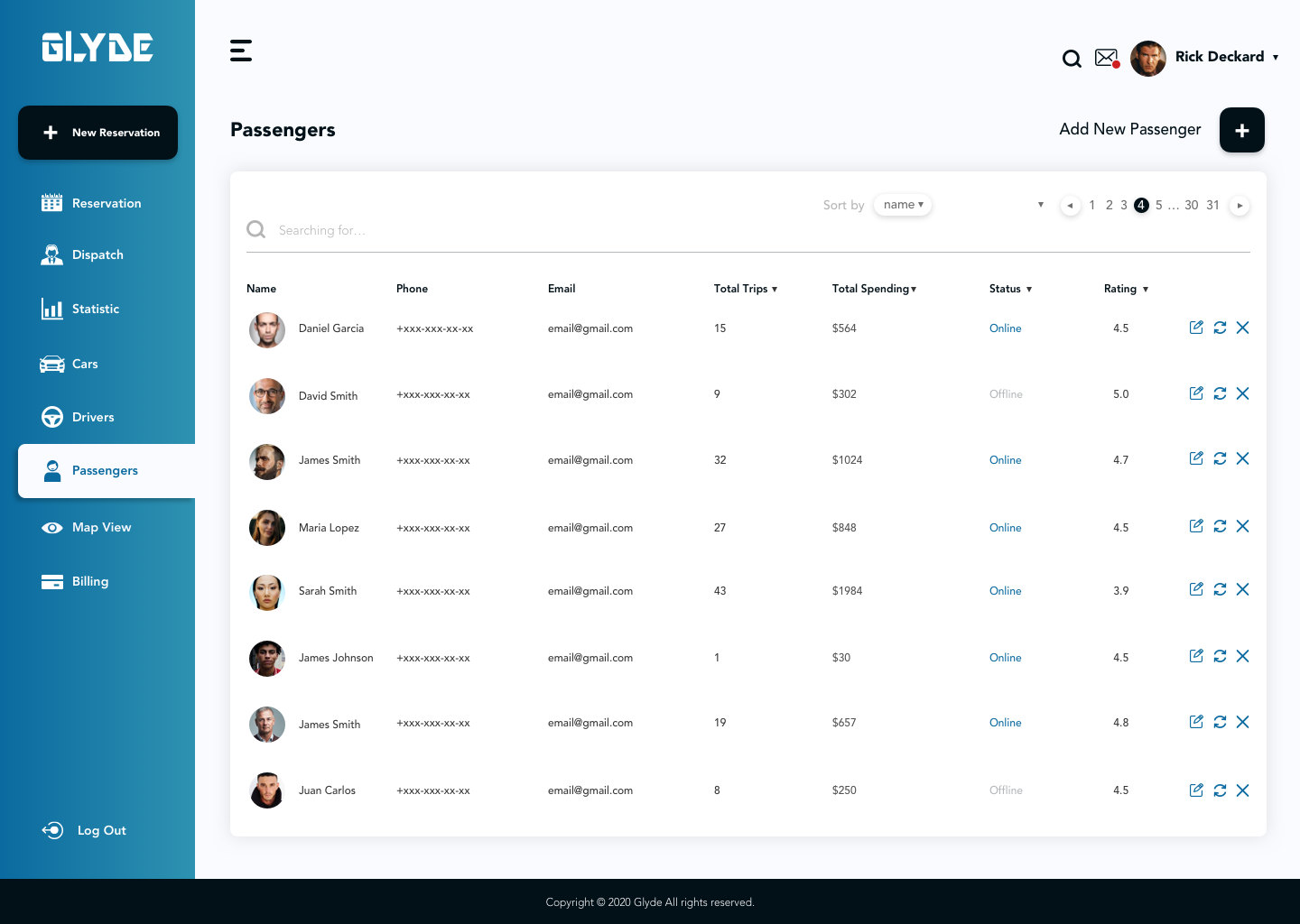Image resolution: width=1300 pixels, height=924 pixels.
Task: Go to page 5 in pagination
Action: (1159, 205)
